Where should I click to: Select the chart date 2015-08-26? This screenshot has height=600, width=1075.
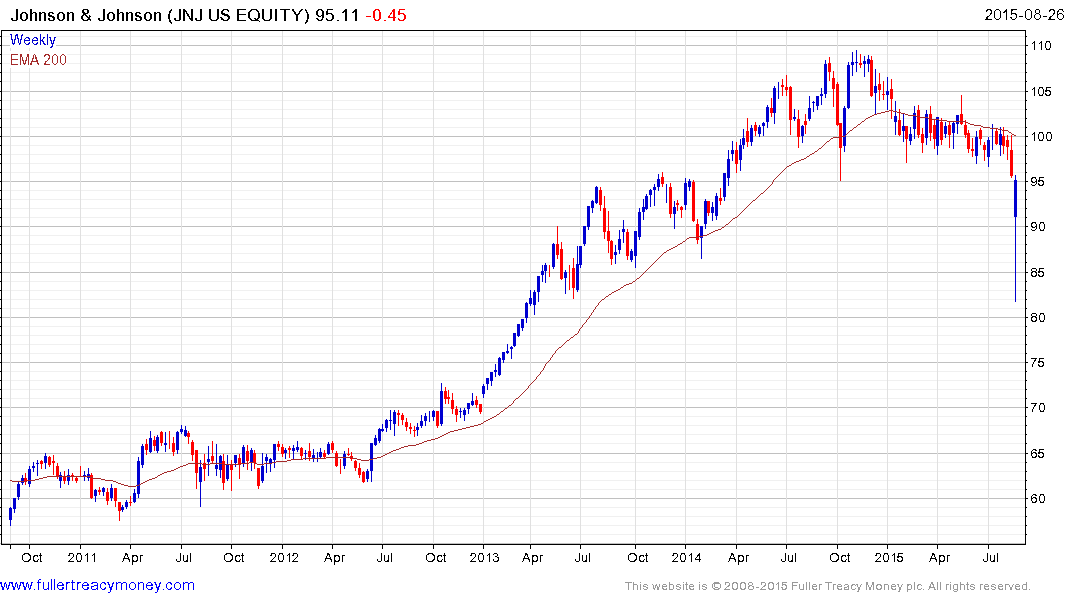(1024, 15)
